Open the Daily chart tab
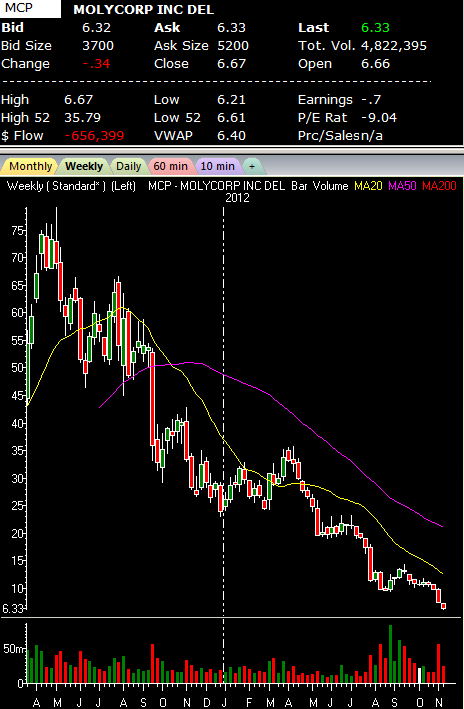 click(x=128, y=166)
